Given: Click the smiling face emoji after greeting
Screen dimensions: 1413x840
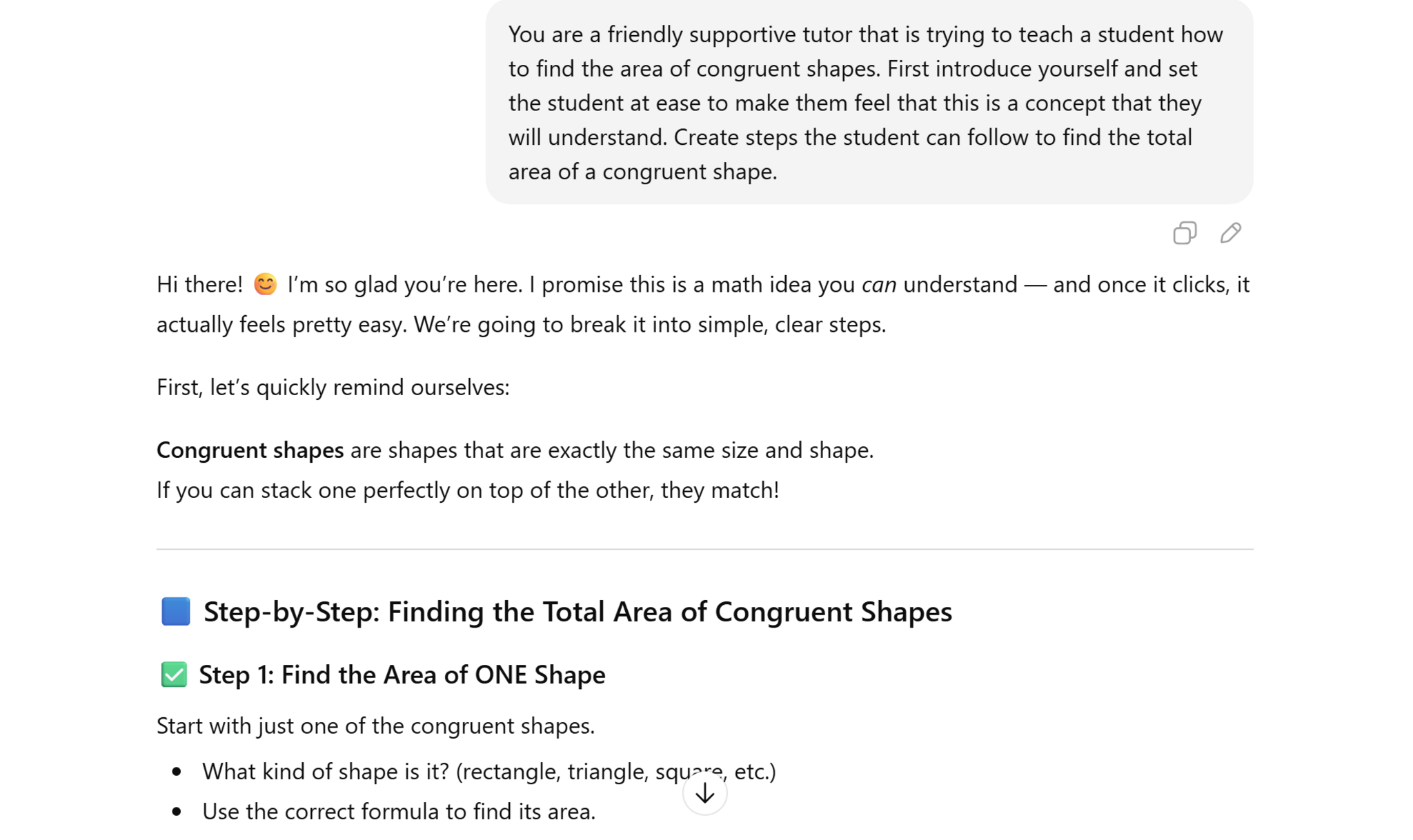Looking at the screenshot, I should click(265, 284).
